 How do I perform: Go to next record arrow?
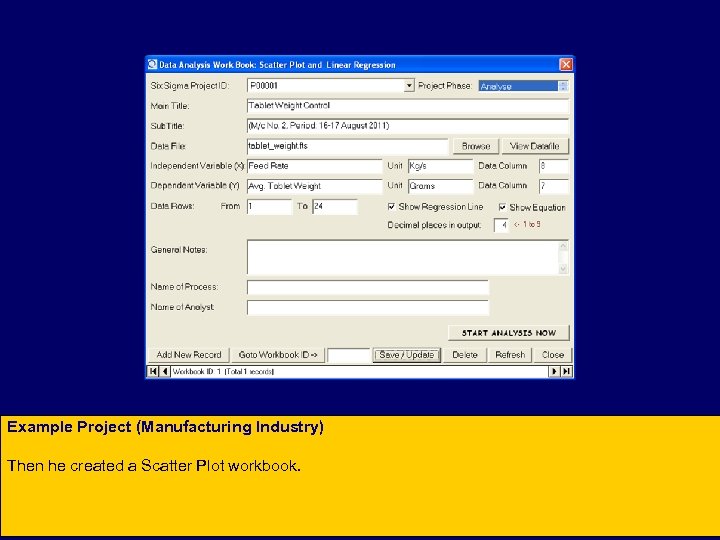(555, 371)
